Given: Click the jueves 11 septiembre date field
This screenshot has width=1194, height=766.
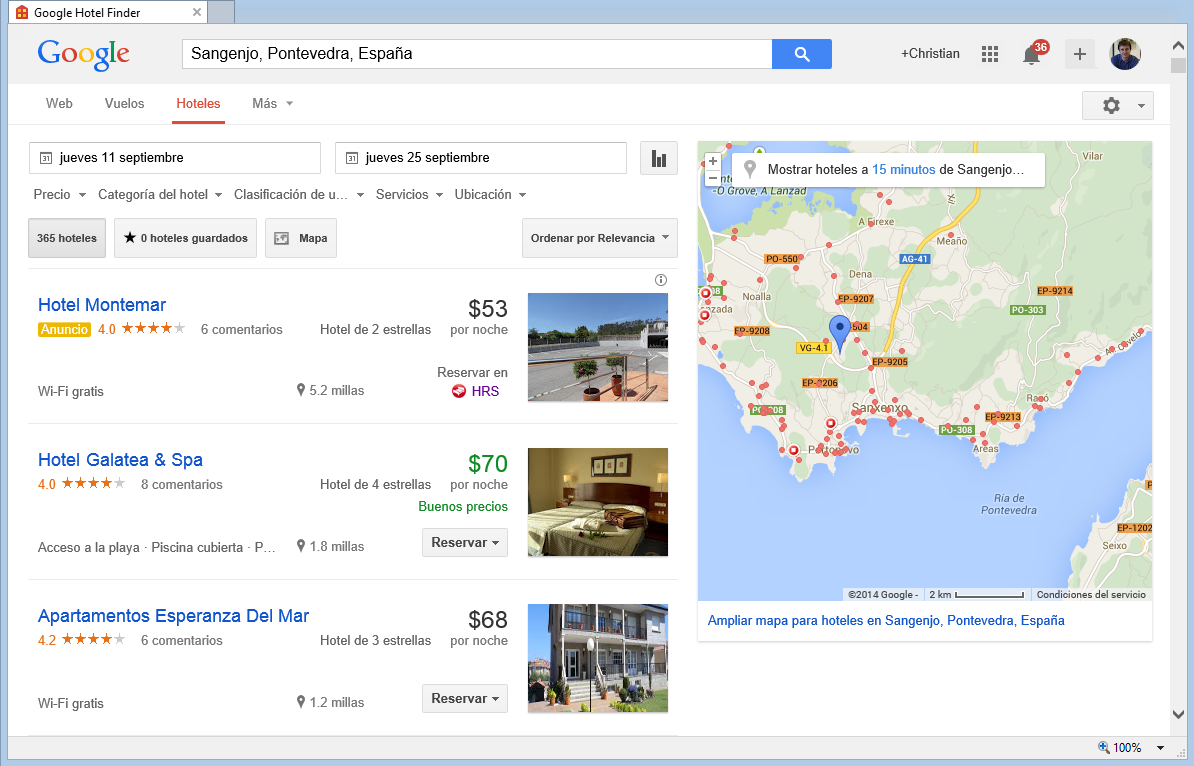Looking at the screenshot, I should point(175,158).
